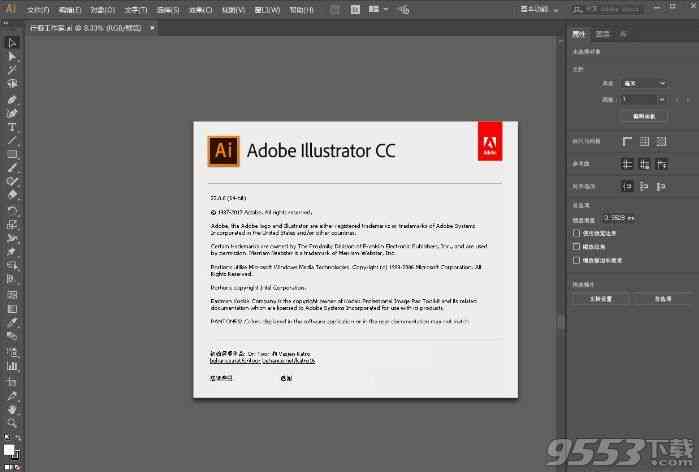699x472 pixels.
Task: Select the Slice tool
Action: (x=12, y=395)
